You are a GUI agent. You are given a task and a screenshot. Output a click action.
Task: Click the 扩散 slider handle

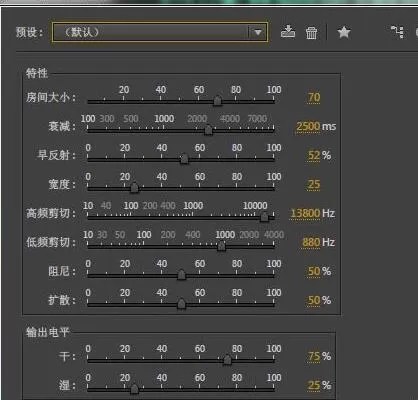pos(181,304)
